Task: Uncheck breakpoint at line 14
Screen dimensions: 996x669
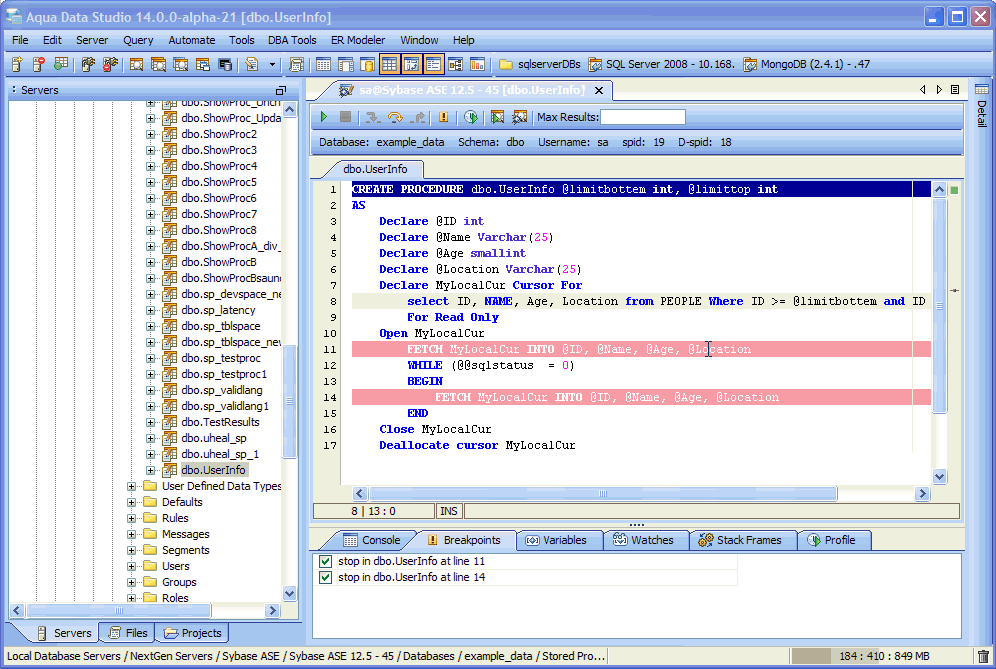Action: click(325, 578)
